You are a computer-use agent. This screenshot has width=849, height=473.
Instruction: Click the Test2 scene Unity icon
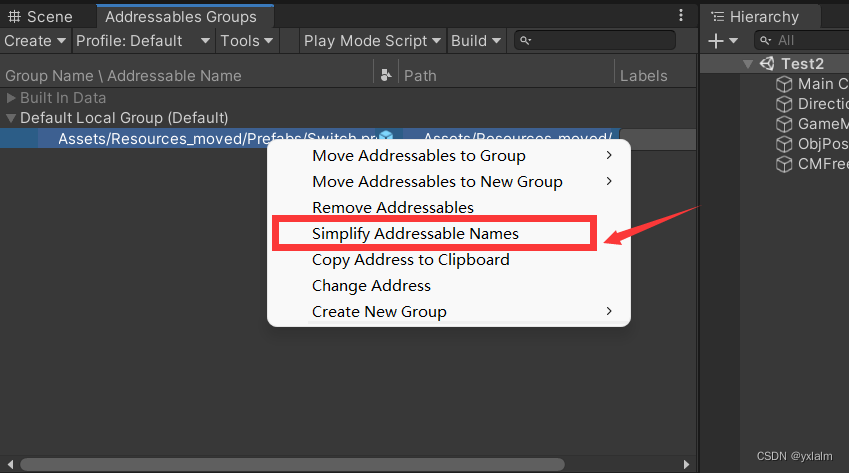pyautogui.click(x=768, y=63)
